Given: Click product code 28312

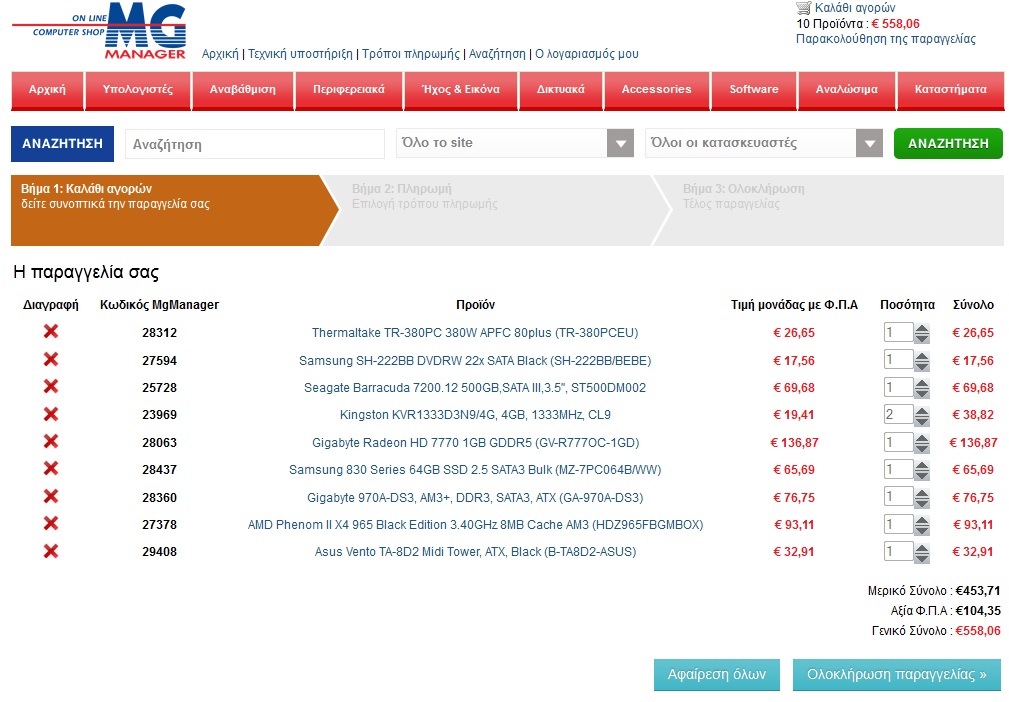Looking at the screenshot, I should (x=160, y=333).
